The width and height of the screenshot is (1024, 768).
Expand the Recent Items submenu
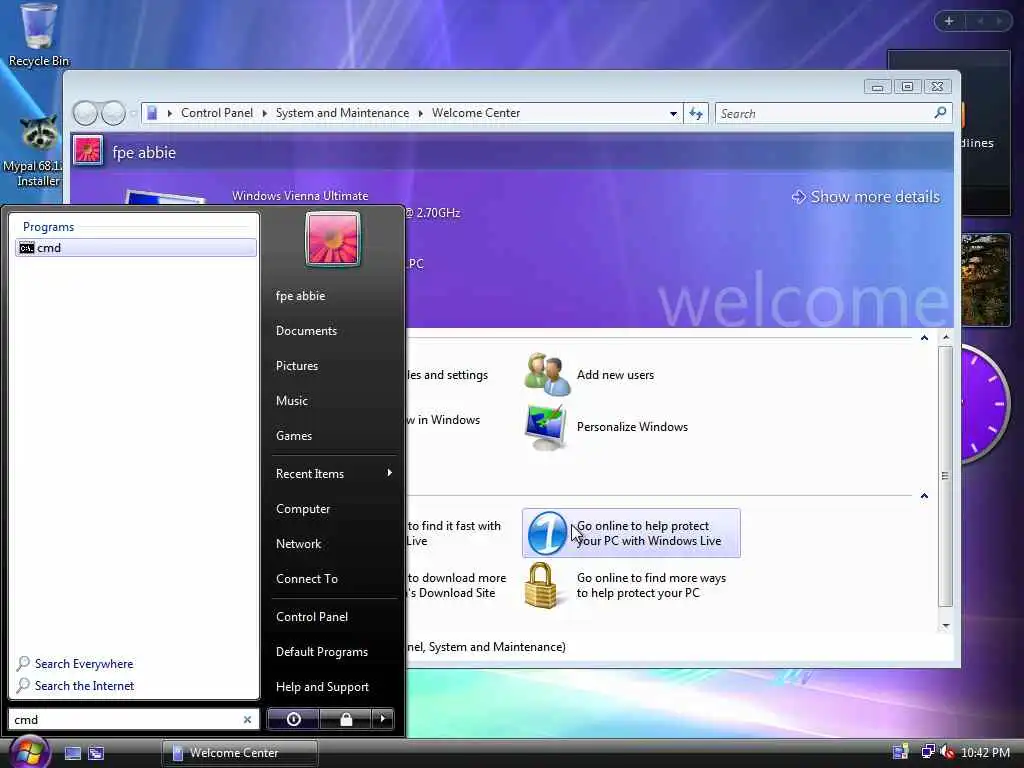pyautogui.click(x=333, y=473)
